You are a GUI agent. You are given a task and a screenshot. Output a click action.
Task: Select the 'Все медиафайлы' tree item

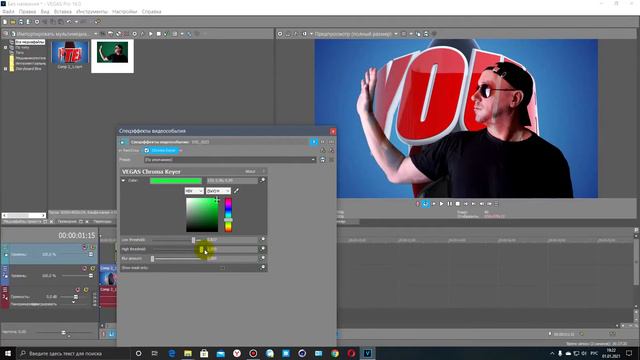(x=30, y=42)
